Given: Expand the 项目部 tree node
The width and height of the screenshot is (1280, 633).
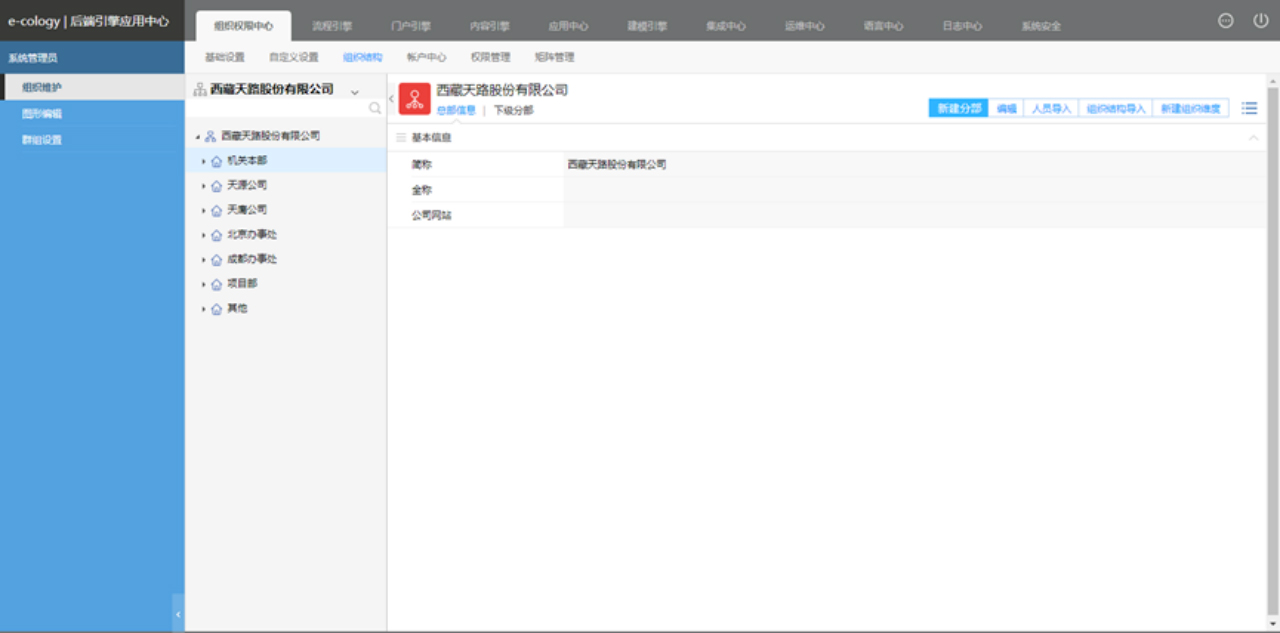Looking at the screenshot, I should [203, 284].
